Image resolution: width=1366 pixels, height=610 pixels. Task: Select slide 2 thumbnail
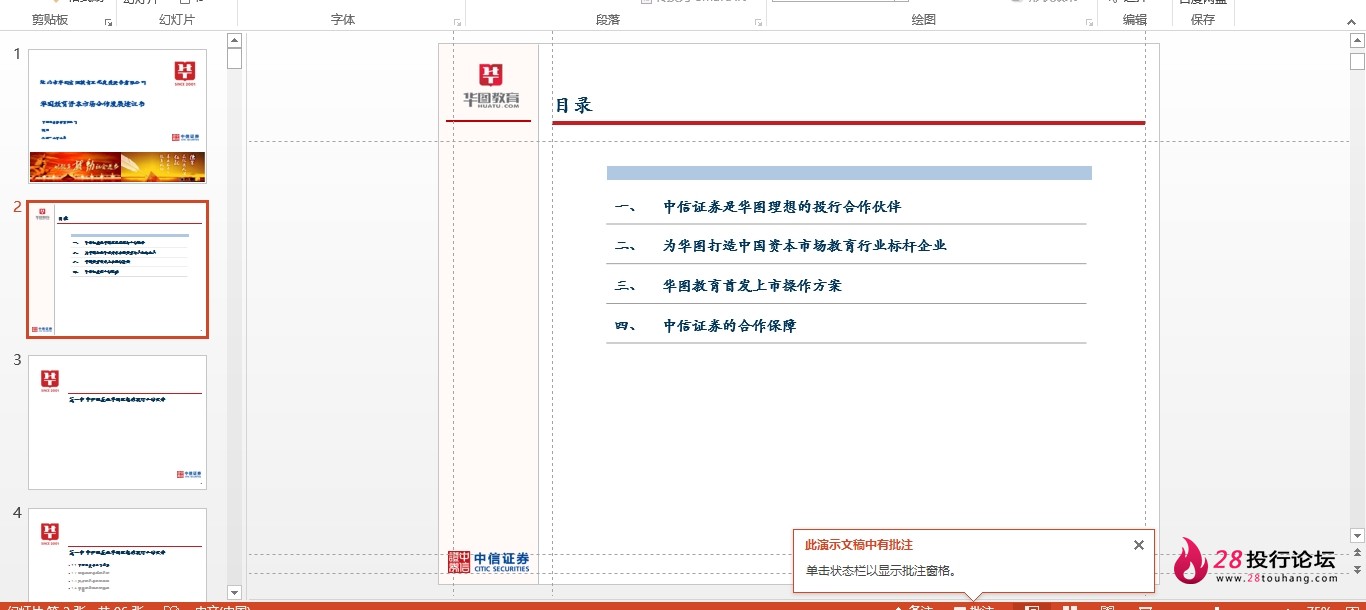[117, 270]
